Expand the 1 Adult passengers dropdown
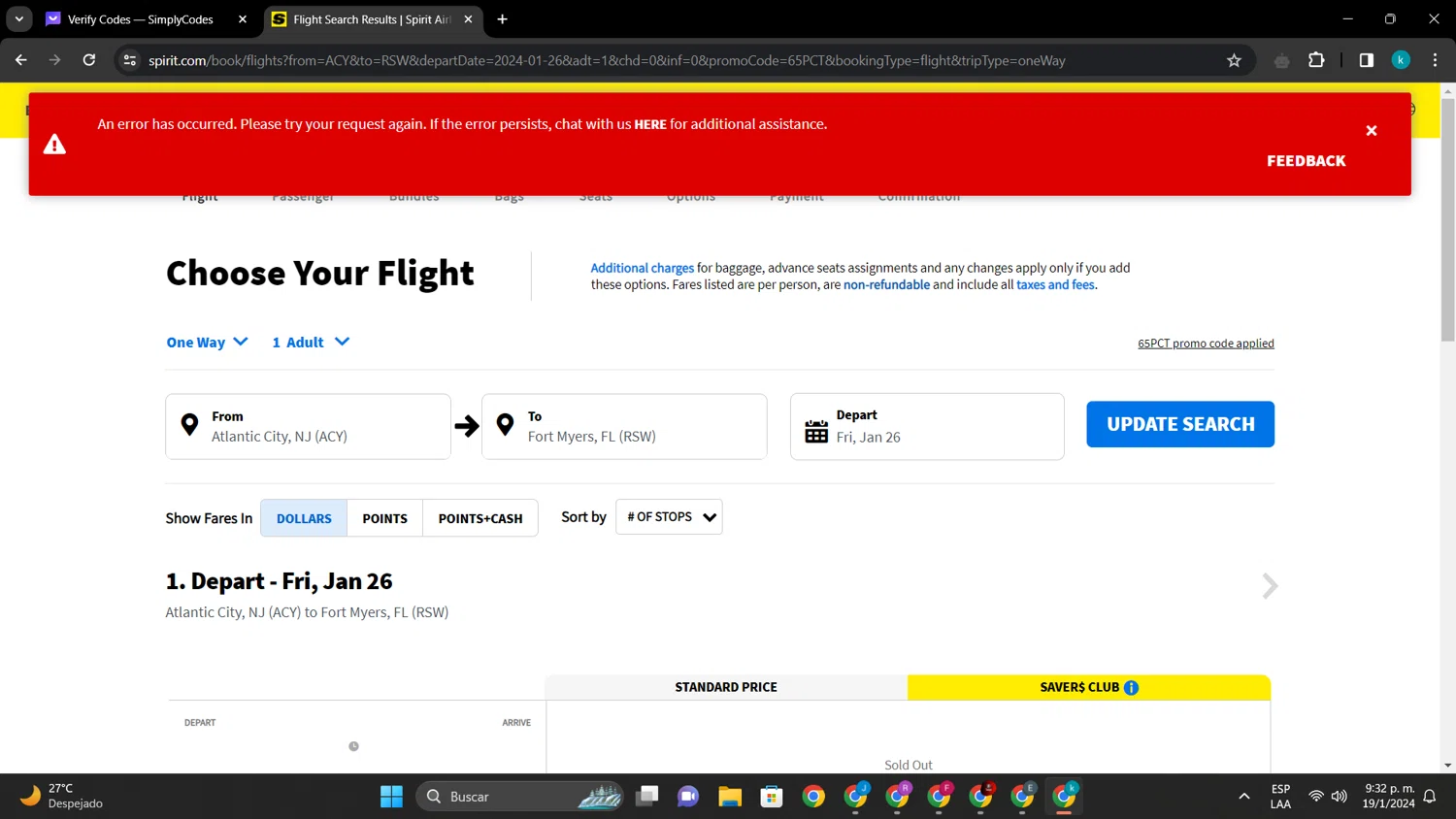 (311, 342)
